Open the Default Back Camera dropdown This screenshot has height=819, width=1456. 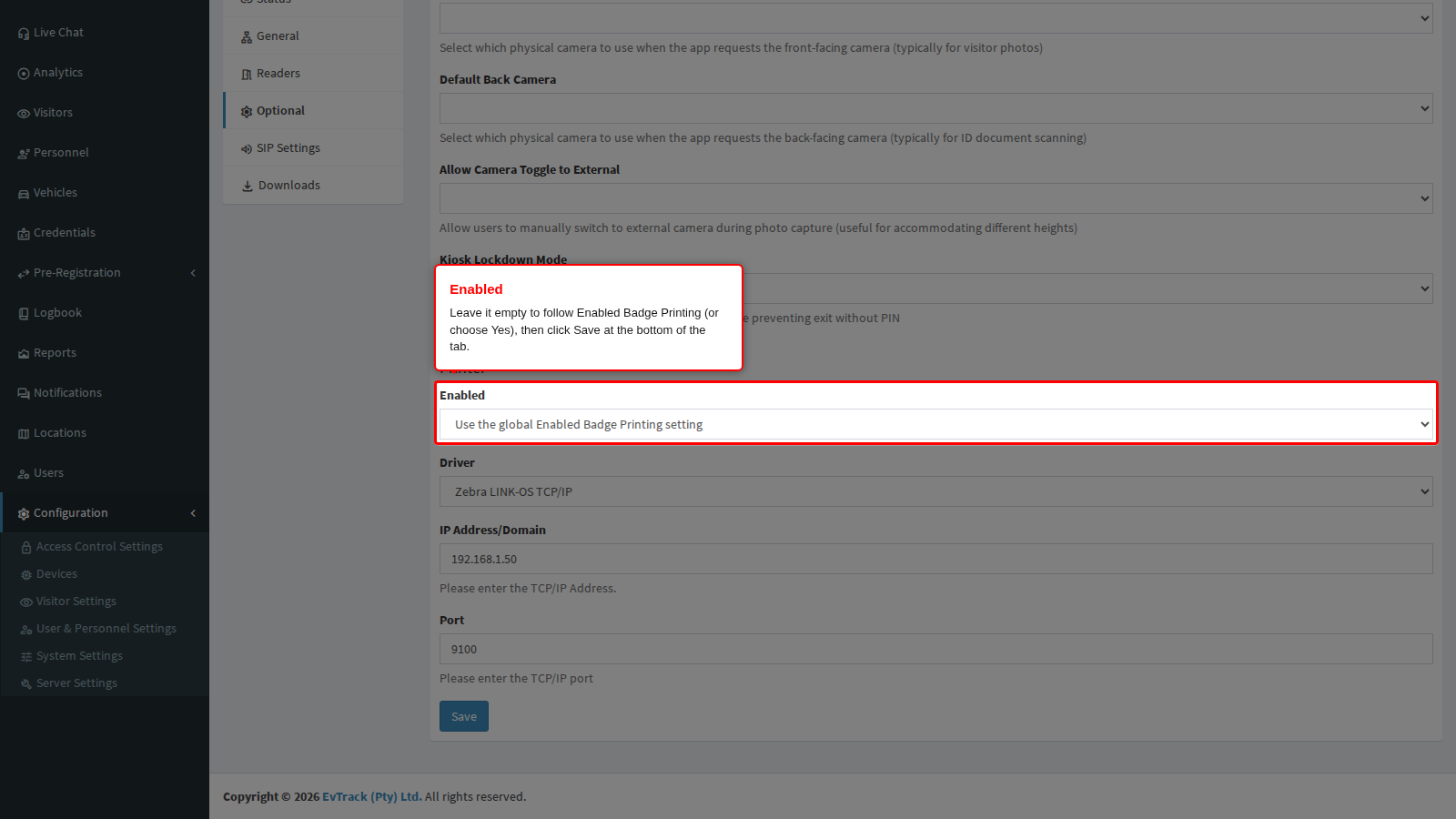click(935, 108)
